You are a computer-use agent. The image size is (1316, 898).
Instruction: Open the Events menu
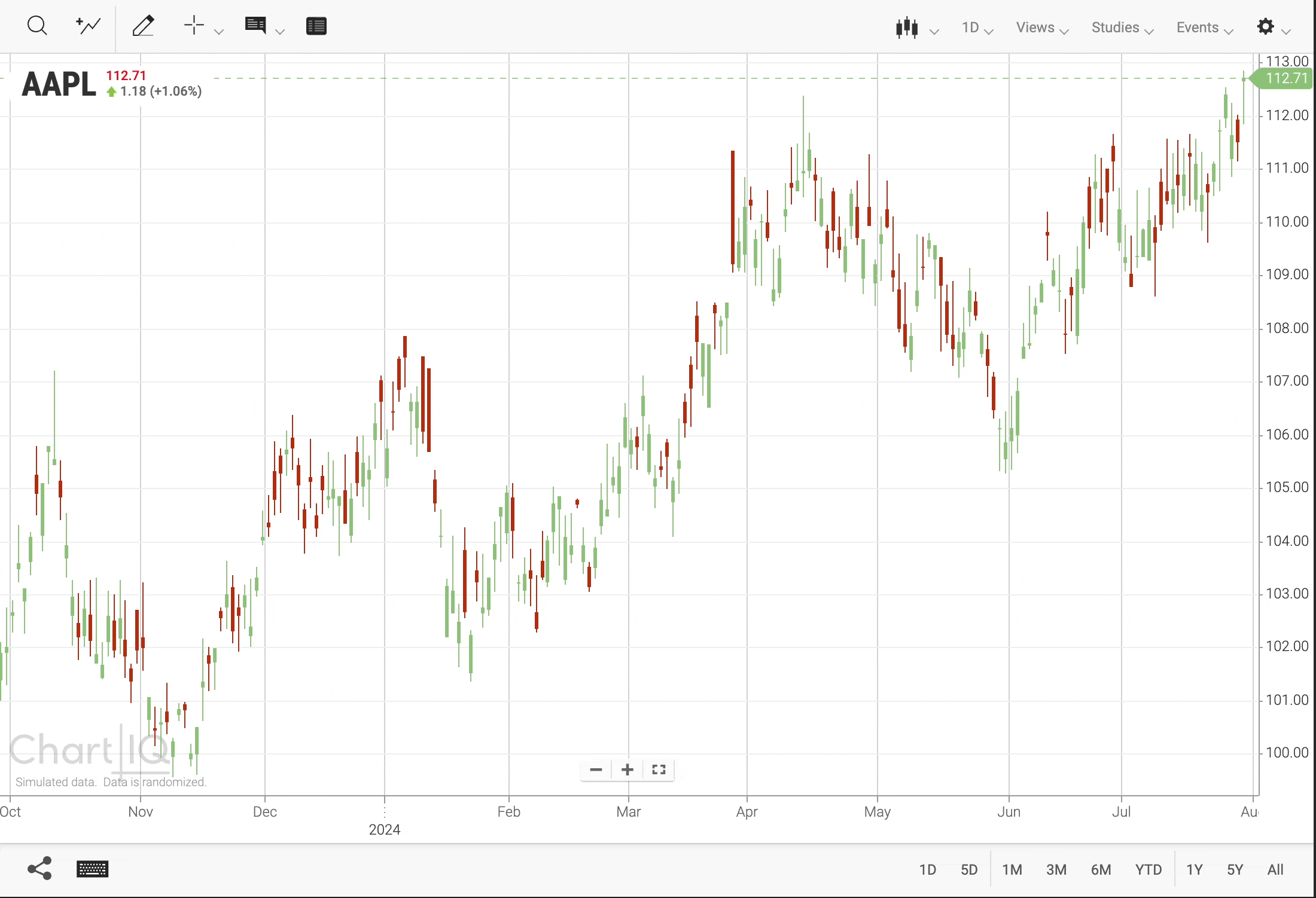click(1204, 28)
